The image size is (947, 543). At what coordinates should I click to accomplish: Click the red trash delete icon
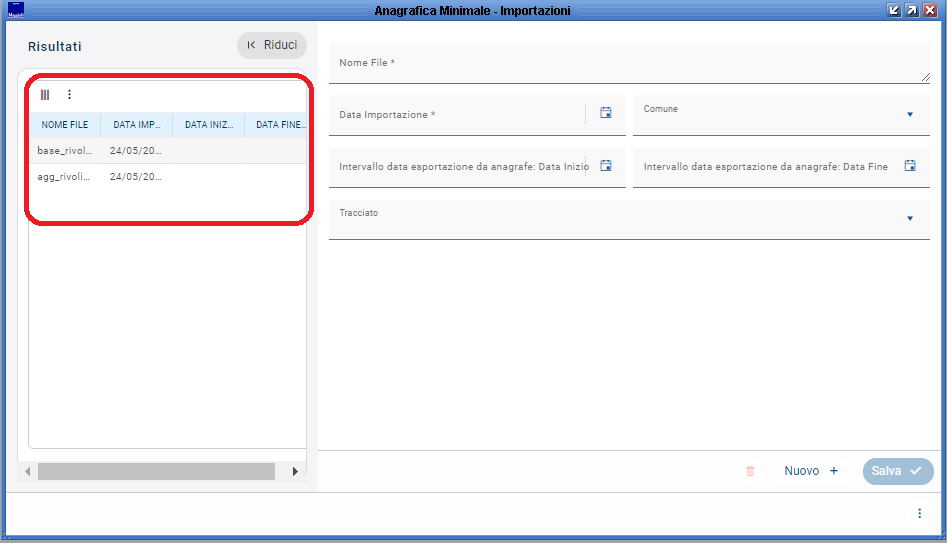[750, 471]
